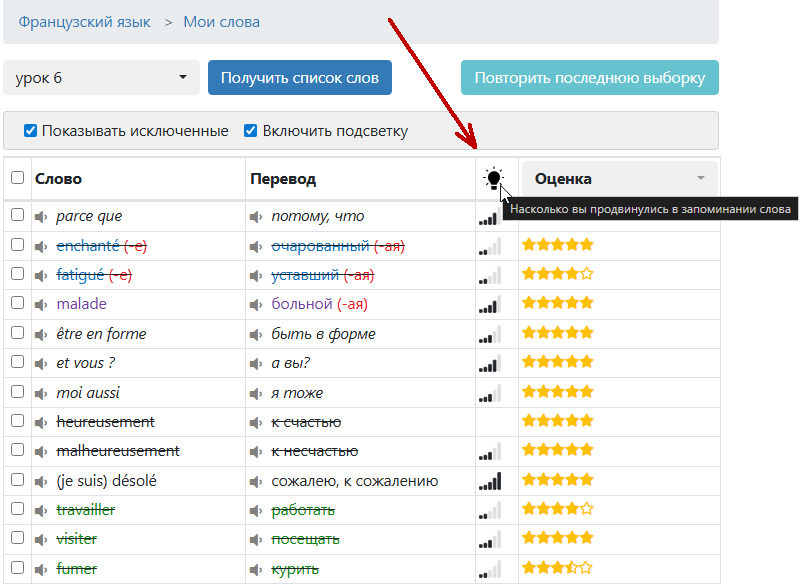Viewport: 804px width, 584px height.
Task: Toggle 'Включить подсветку' checkbox
Action: pyautogui.click(x=250, y=130)
